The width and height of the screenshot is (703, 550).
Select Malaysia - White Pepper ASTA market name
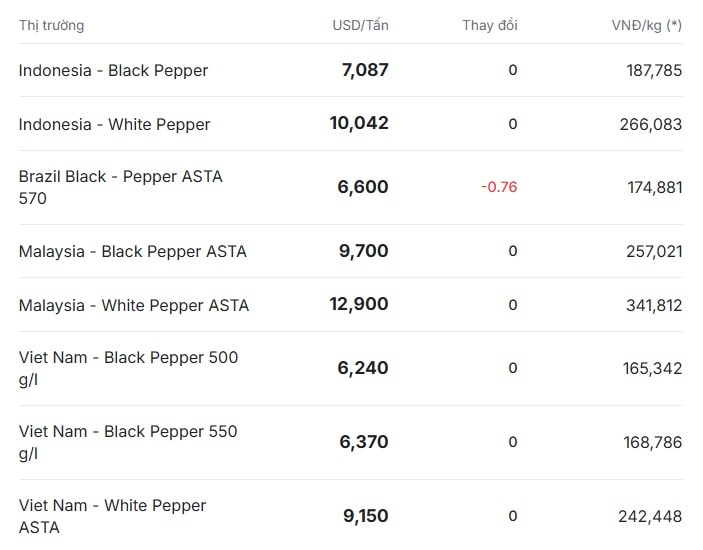coord(134,305)
